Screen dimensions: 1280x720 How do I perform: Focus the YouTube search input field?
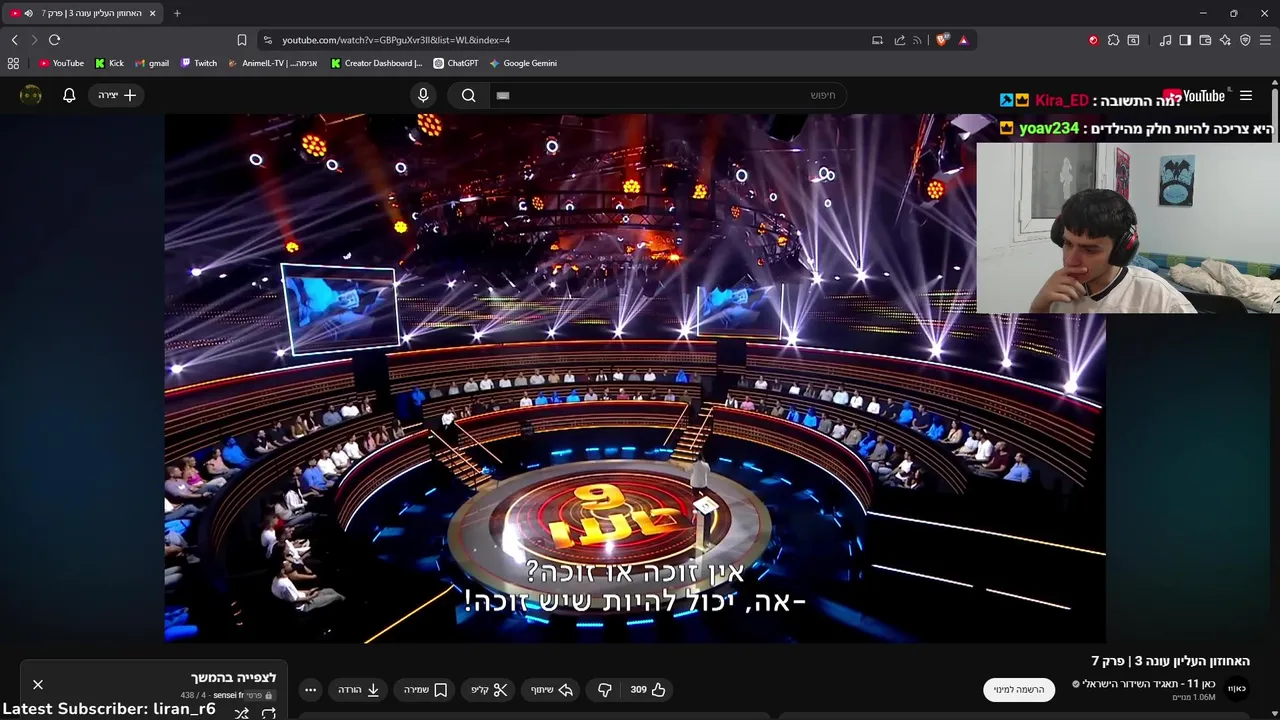[667, 95]
